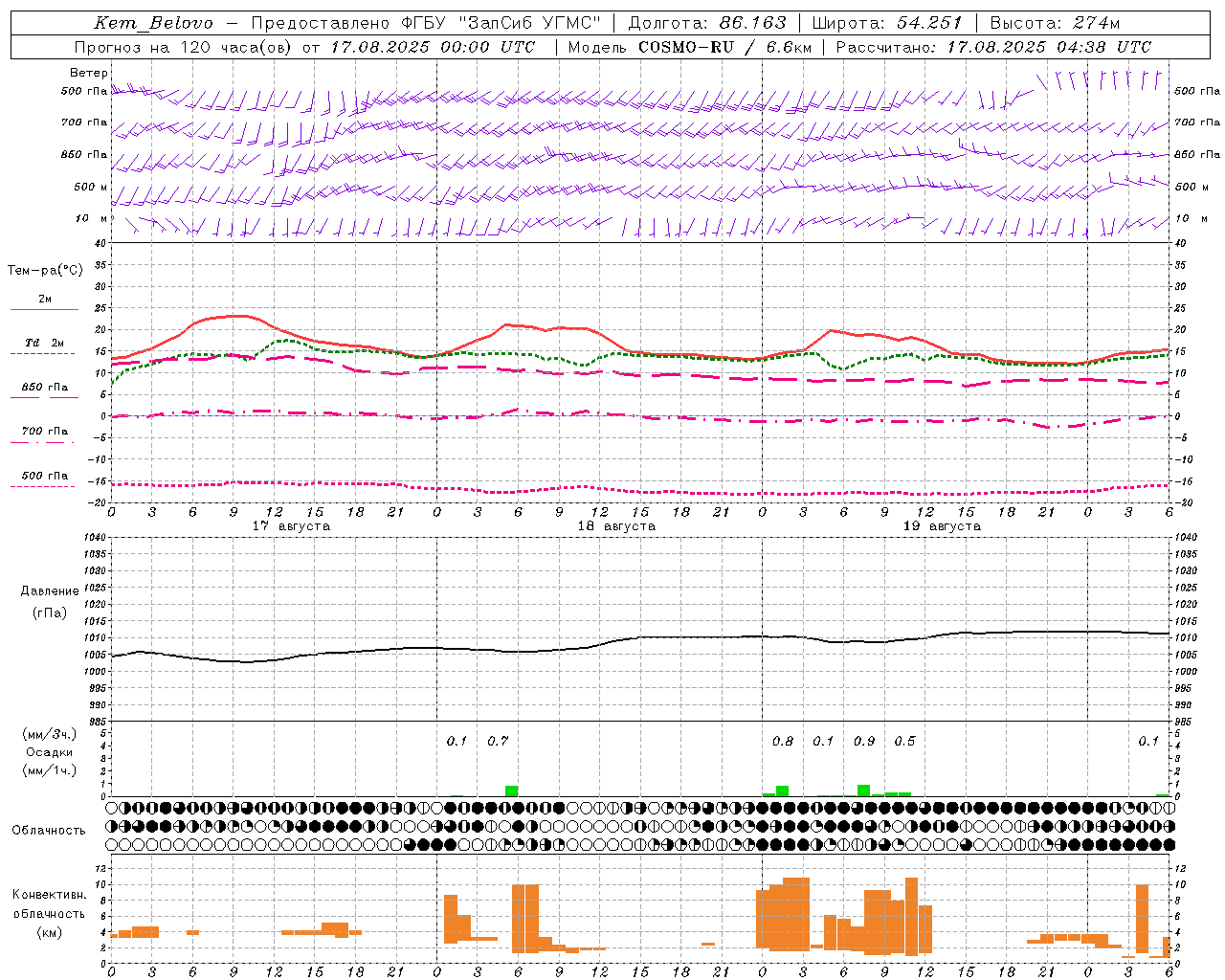Click the 2м temperature legend entry
Image resolution: width=1225 pixels, height=980 pixels.
pos(45,300)
